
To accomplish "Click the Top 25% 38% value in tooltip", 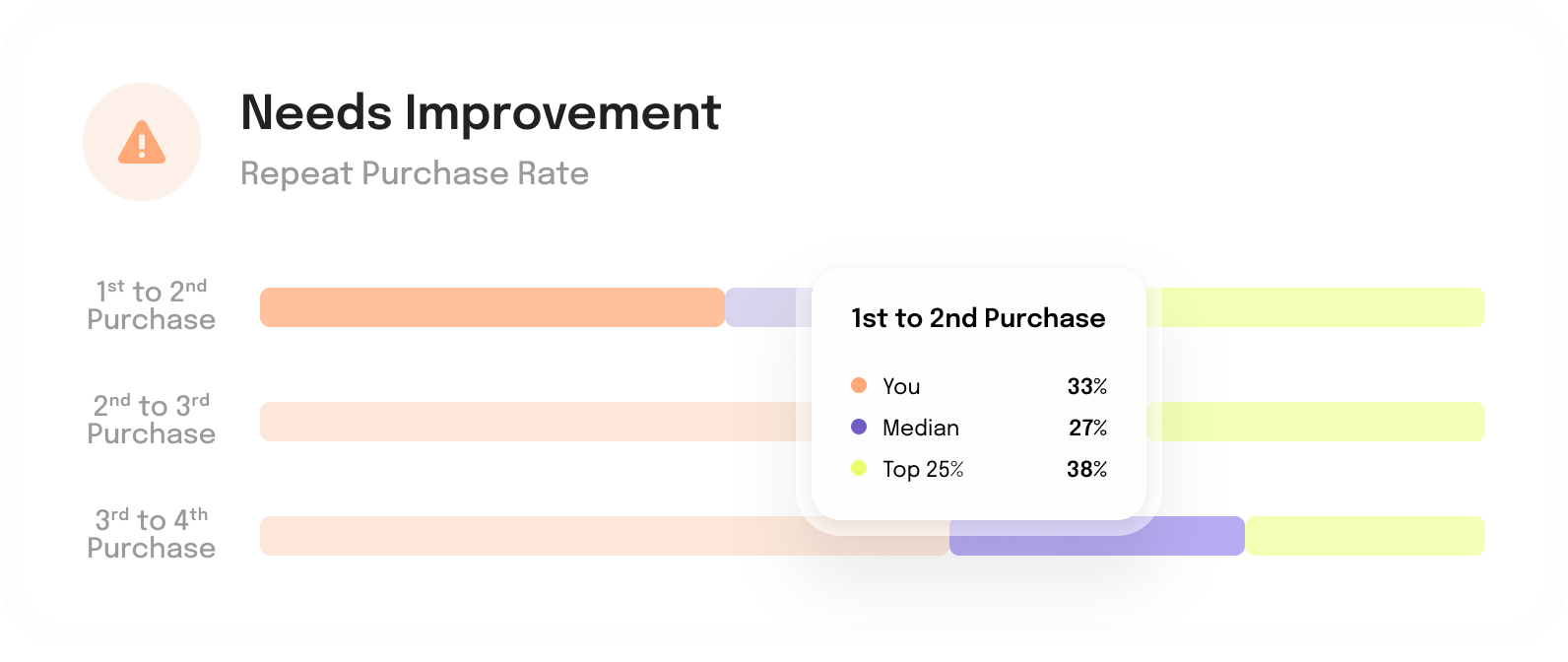I will [1086, 469].
